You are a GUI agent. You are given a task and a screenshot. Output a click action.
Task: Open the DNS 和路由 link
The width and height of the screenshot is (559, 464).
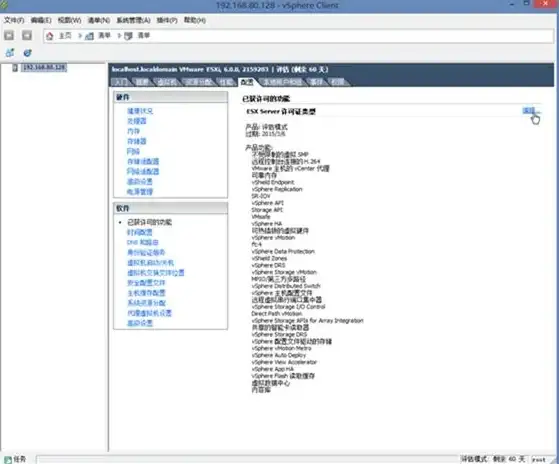pyautogui.click(x=143, y=242)
